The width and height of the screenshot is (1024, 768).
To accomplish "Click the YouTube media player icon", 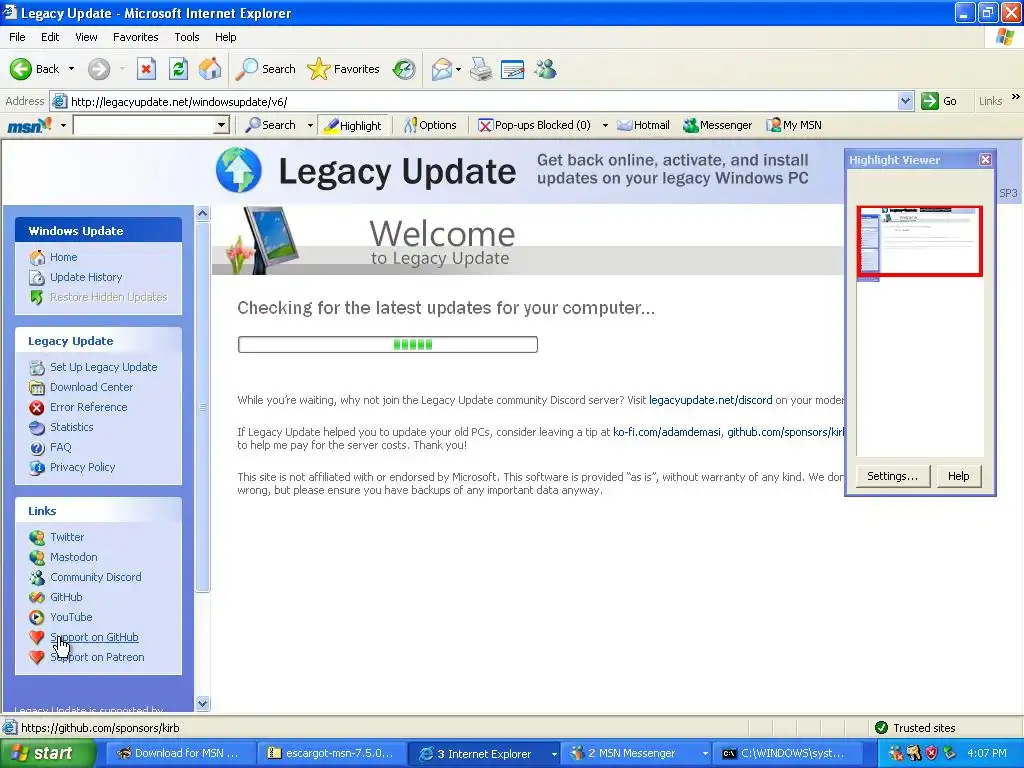I will (x=37, y=617).
